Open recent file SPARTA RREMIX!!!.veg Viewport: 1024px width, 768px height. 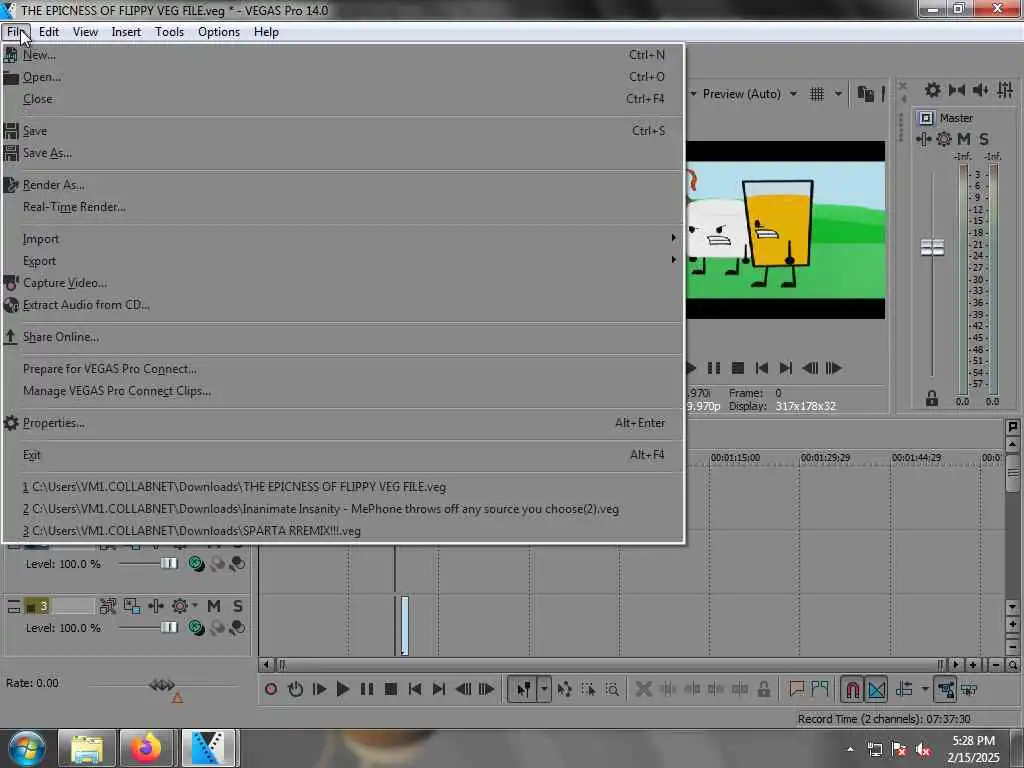(x=343, y=530)
